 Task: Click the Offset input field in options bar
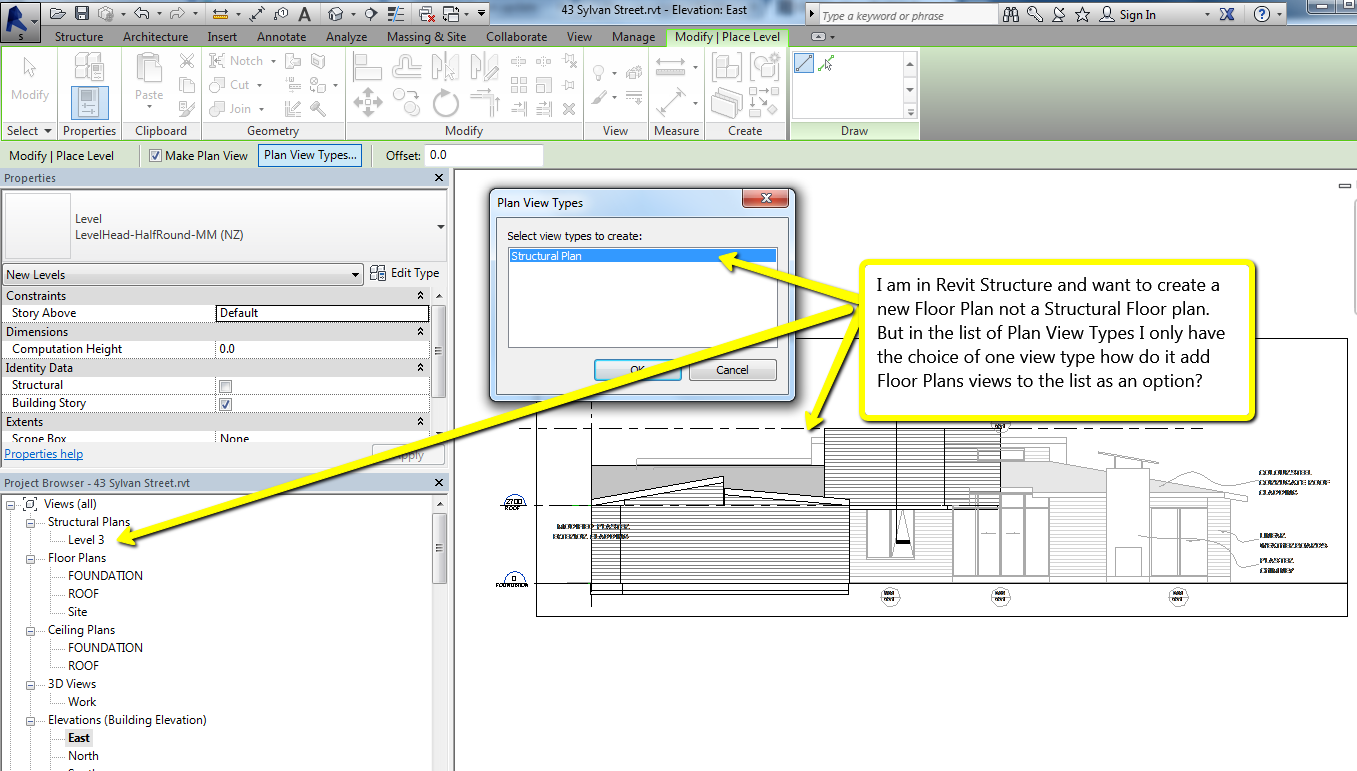[484, 155]
